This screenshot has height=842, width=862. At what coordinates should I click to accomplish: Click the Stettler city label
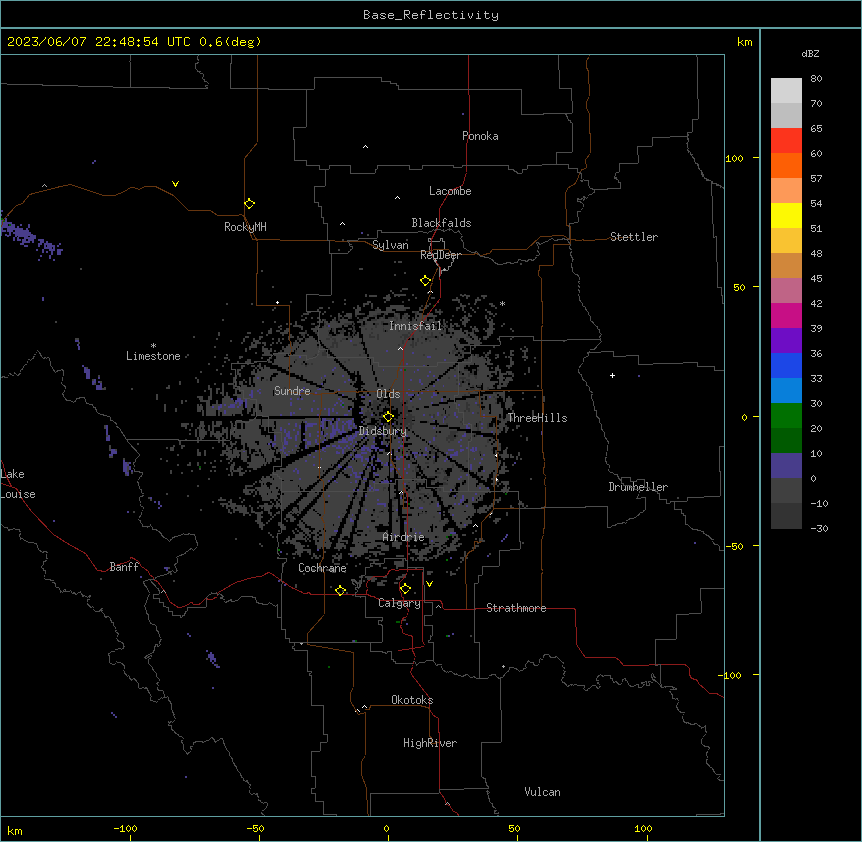pos(633,237)
